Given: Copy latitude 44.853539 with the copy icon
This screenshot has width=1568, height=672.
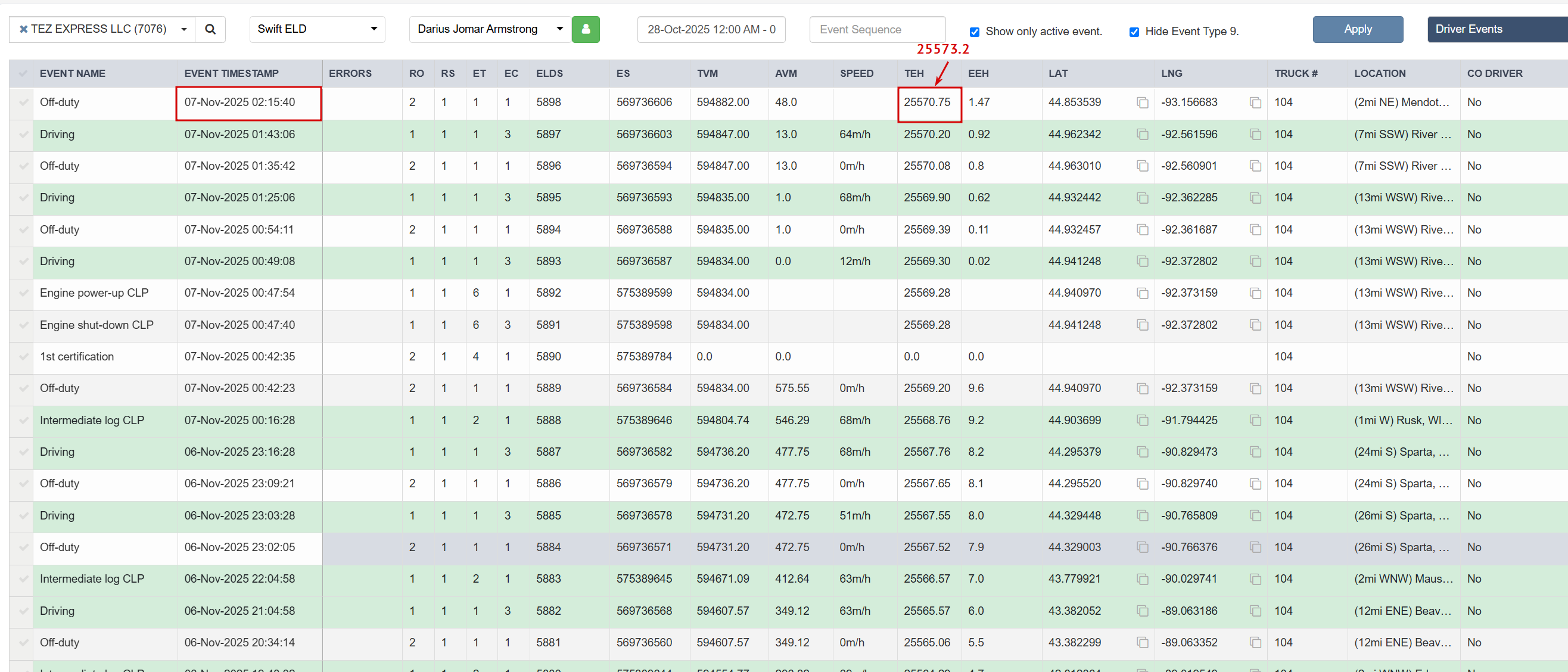Looking at the screenshot, I should click(1142, 103).
